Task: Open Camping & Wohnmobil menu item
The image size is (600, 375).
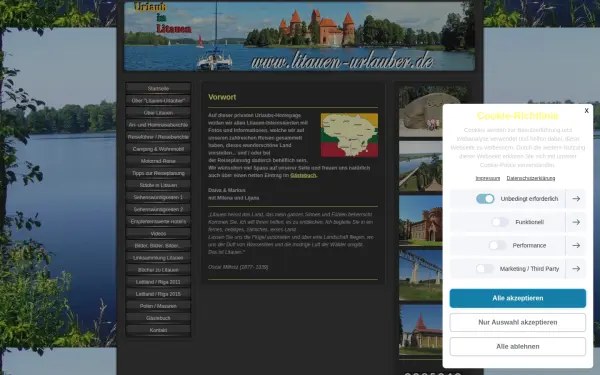Action: click(x=158, y=149)
